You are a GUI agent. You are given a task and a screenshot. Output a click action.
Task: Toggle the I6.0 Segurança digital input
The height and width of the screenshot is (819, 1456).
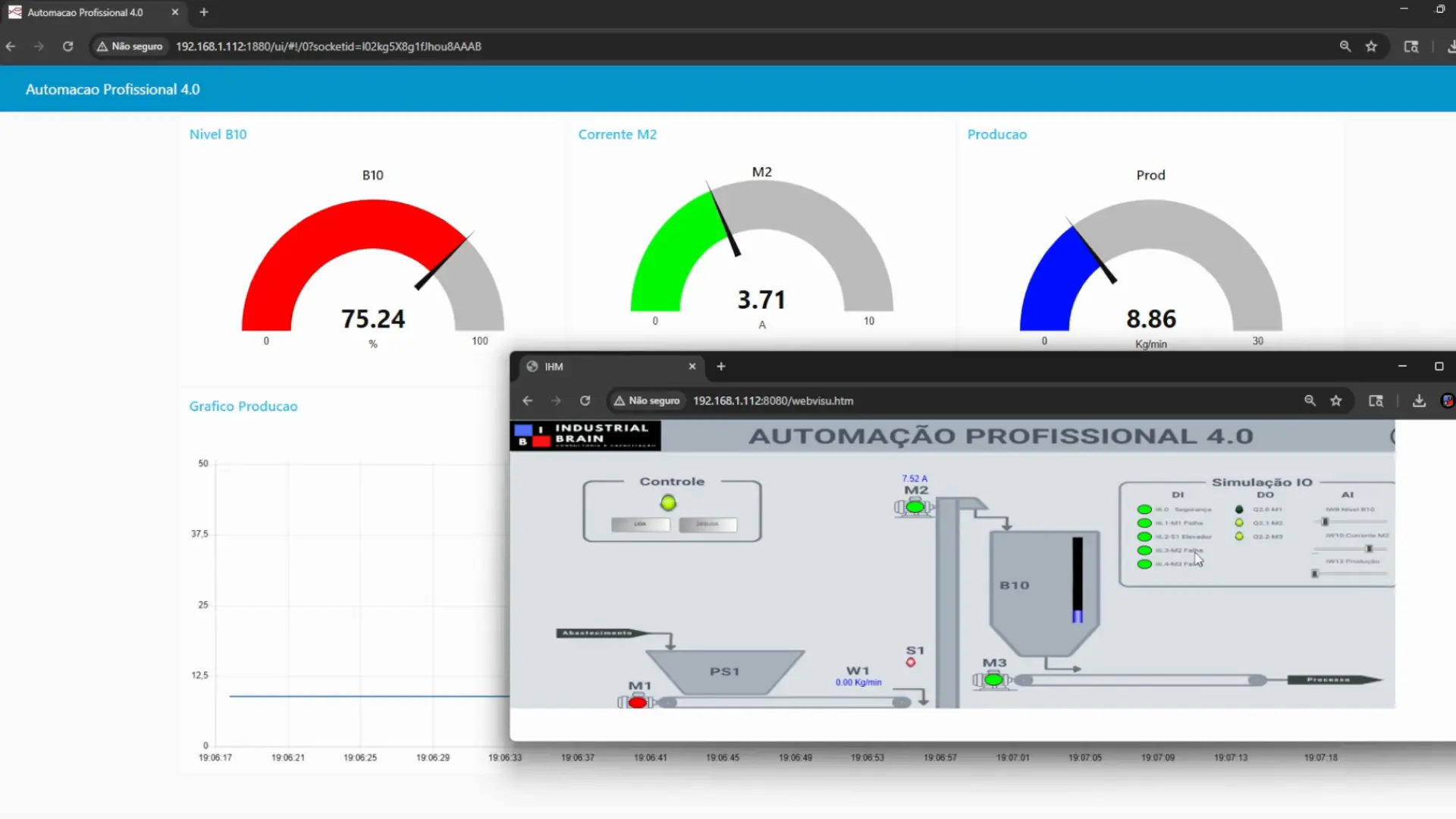1144,510
